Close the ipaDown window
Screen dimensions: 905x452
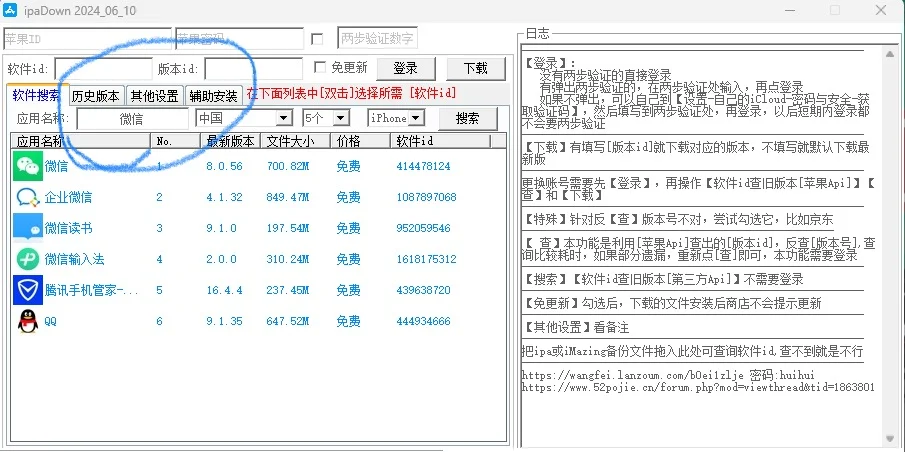coord(881,10)
